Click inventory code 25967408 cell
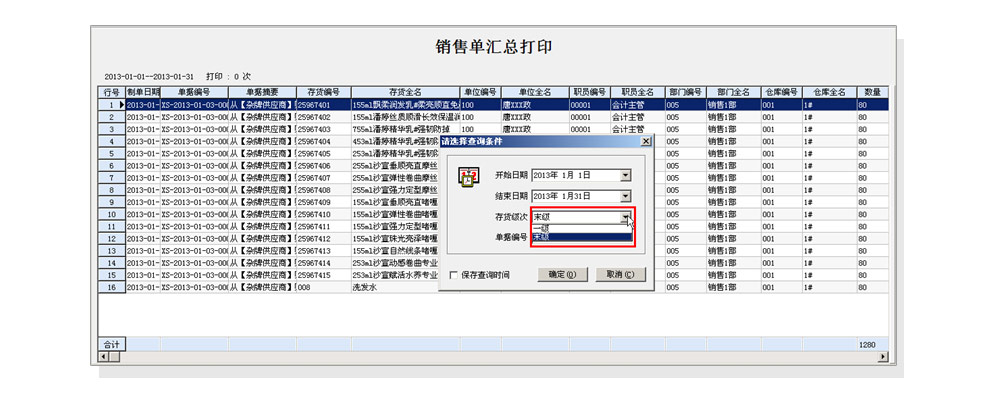This screenshot has height=418, width=1000. click(323, 190)
